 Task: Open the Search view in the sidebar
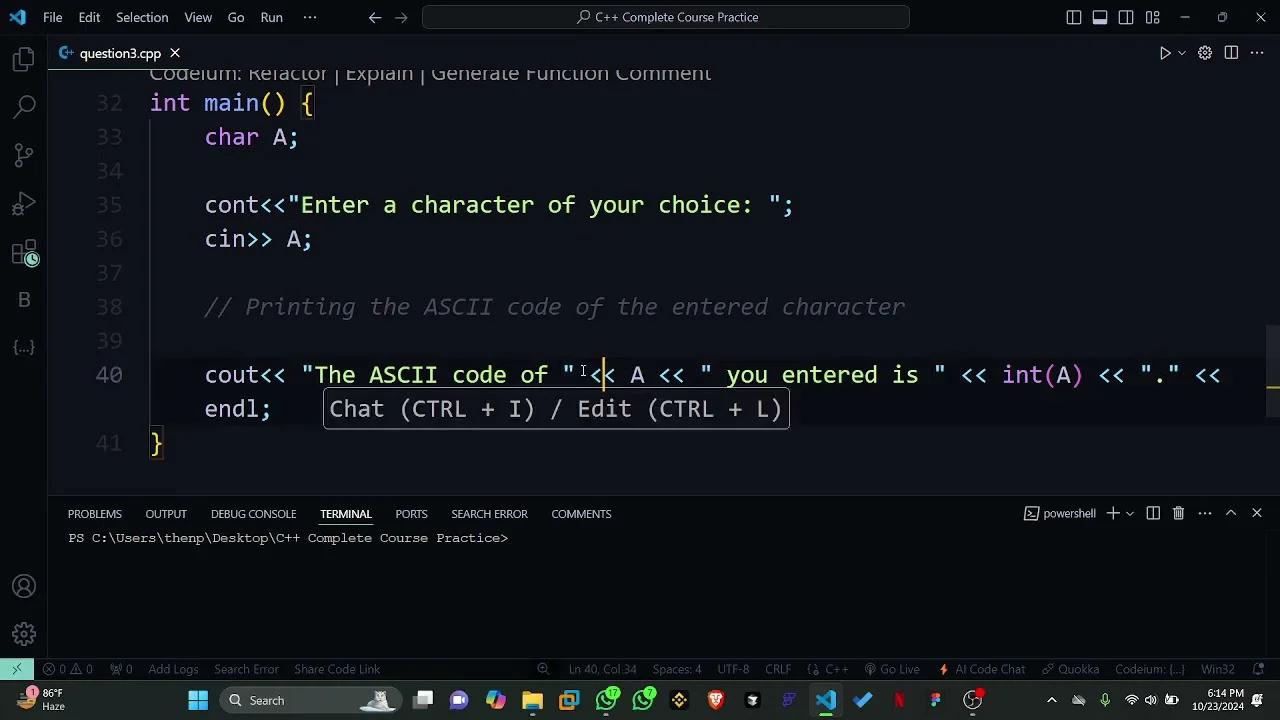24,106
